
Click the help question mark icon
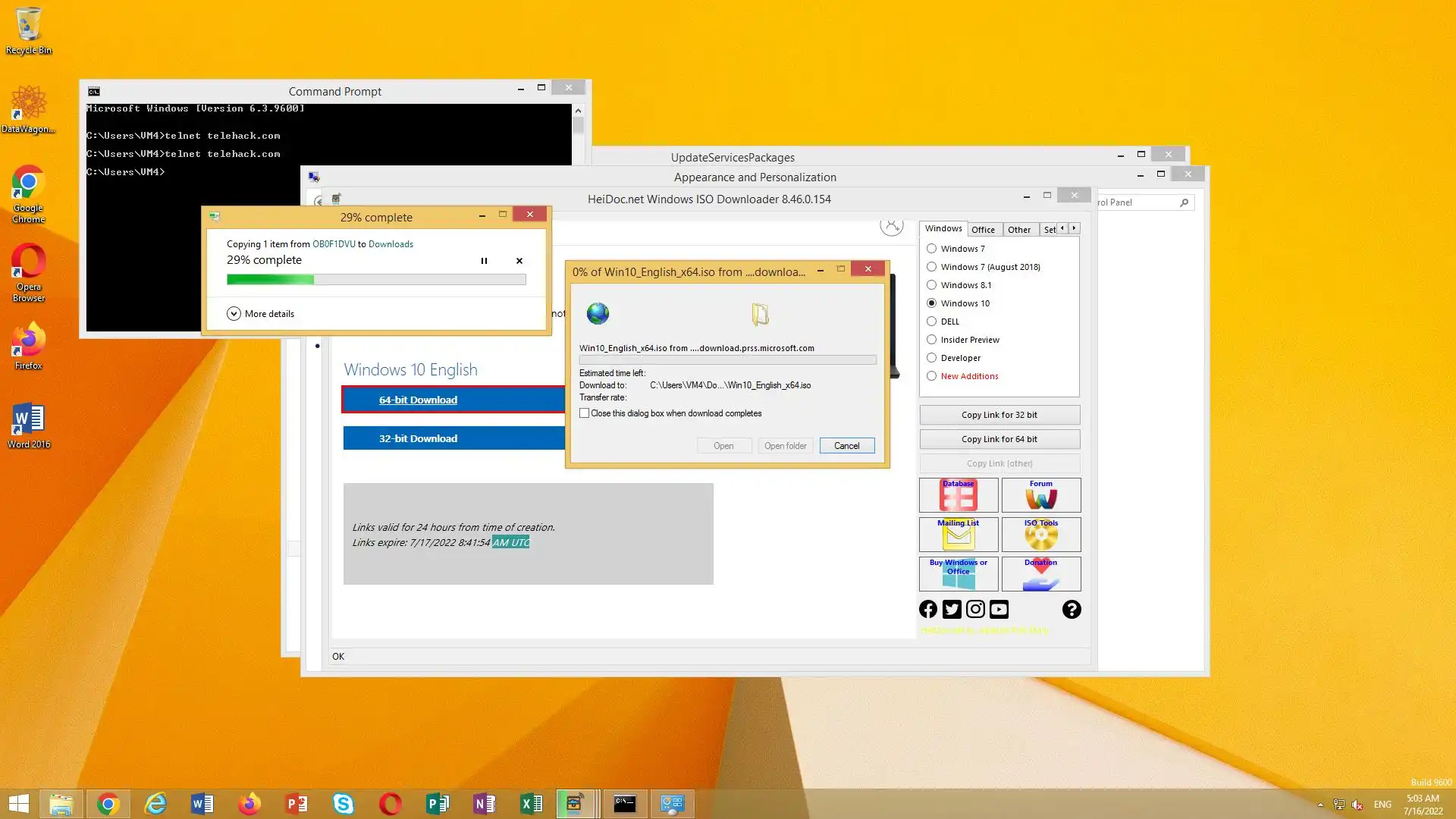pos(1071,609)
